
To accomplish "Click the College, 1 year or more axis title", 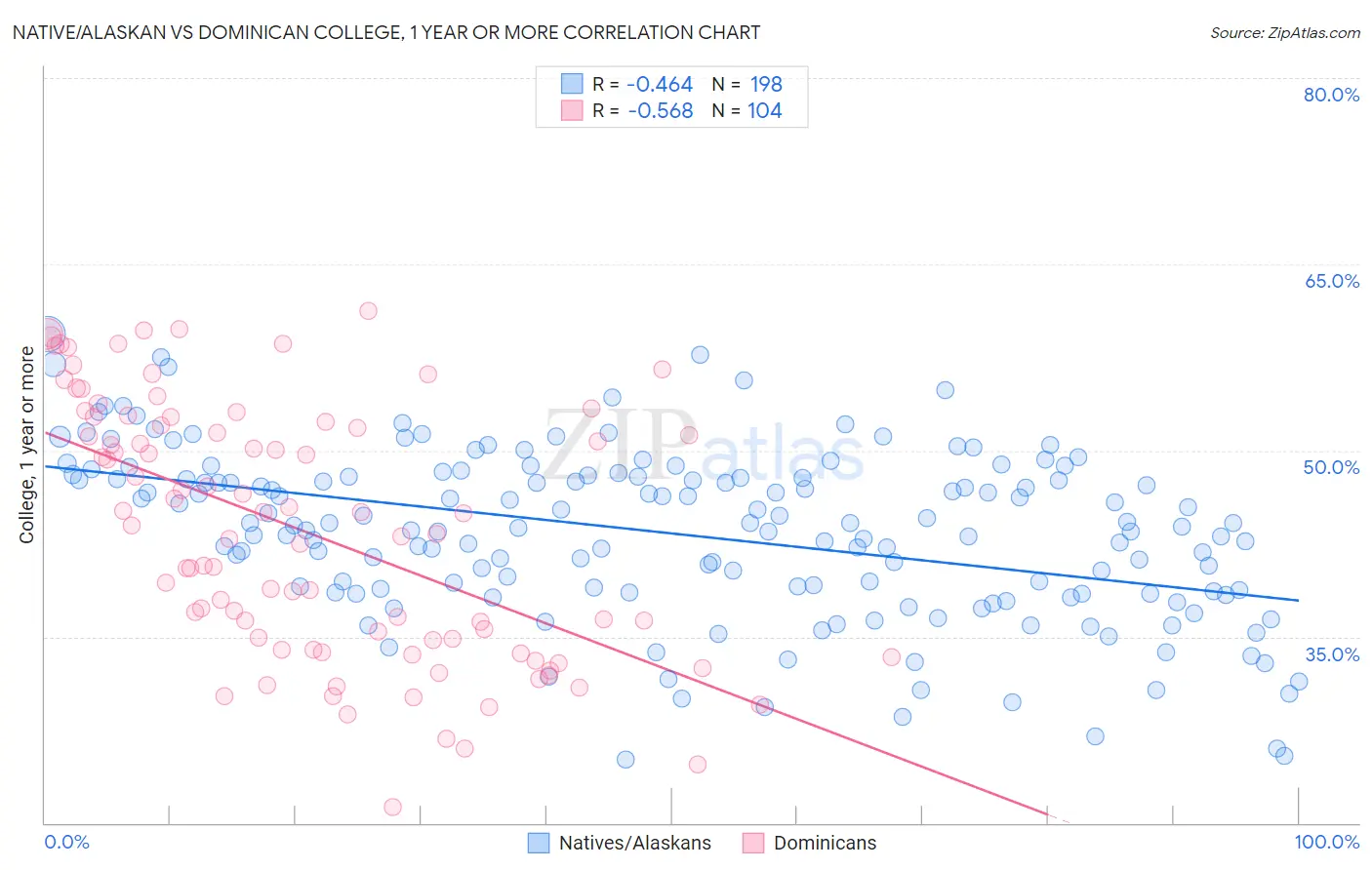I will 26,445.
